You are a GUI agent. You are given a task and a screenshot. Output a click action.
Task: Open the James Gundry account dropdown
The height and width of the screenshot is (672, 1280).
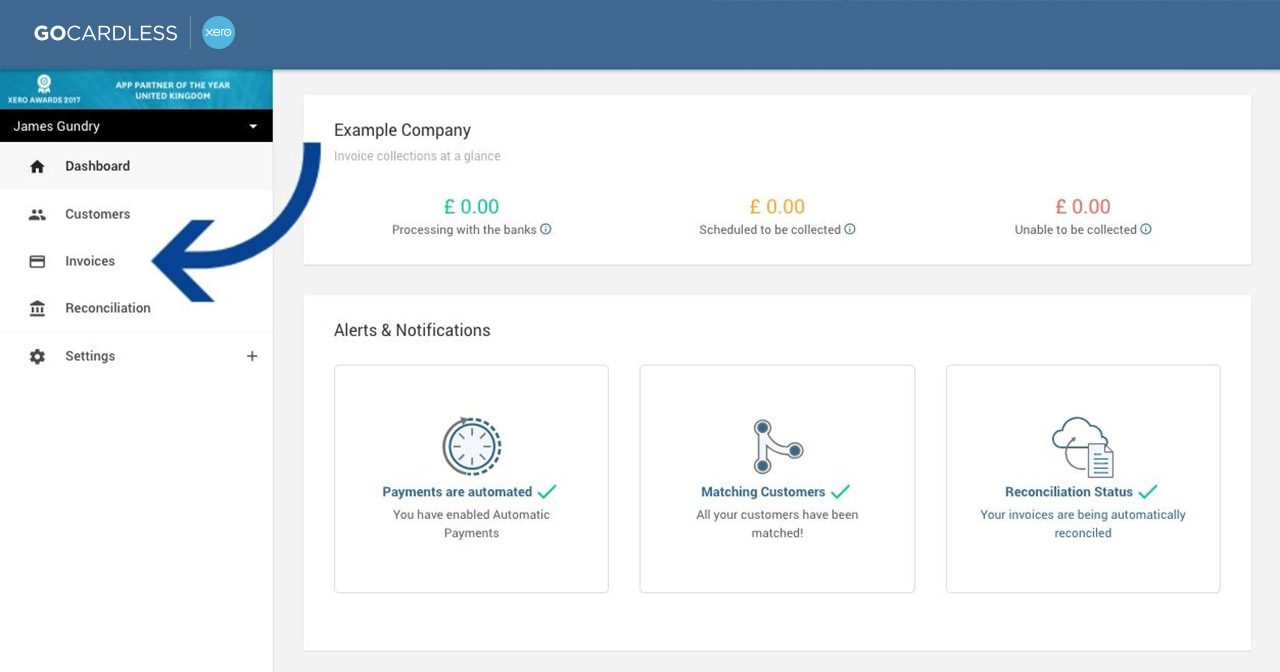pos(136,126)
